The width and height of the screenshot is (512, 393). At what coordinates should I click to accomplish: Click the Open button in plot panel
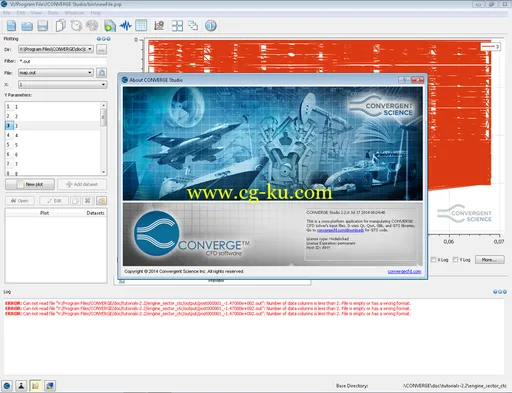pos(20,201)
